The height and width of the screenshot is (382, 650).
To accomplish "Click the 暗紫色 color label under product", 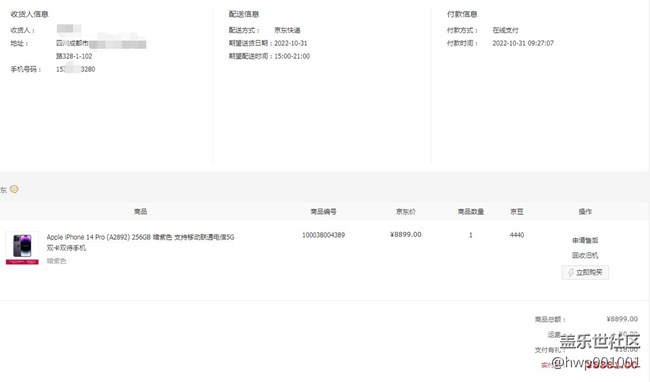I will coord(56,261).
